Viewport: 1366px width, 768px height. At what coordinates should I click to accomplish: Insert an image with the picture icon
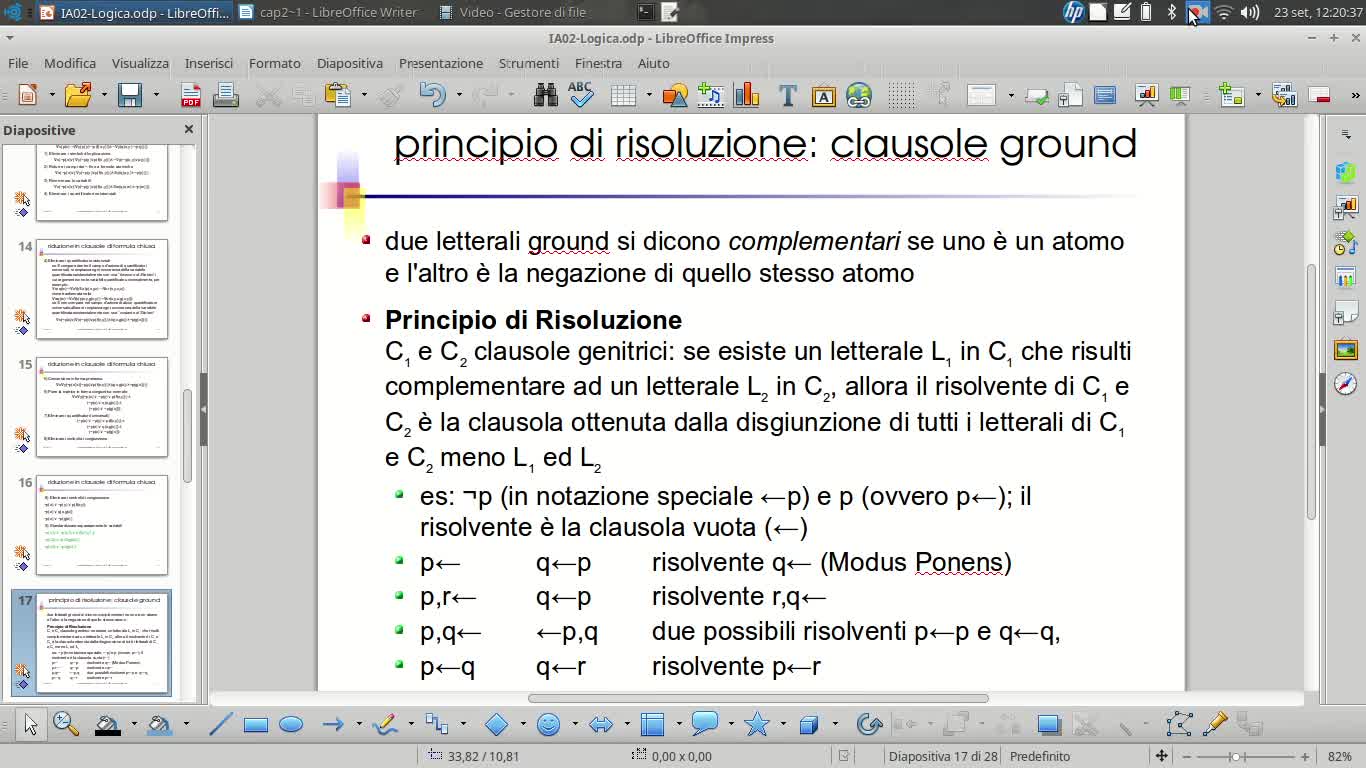675,95
